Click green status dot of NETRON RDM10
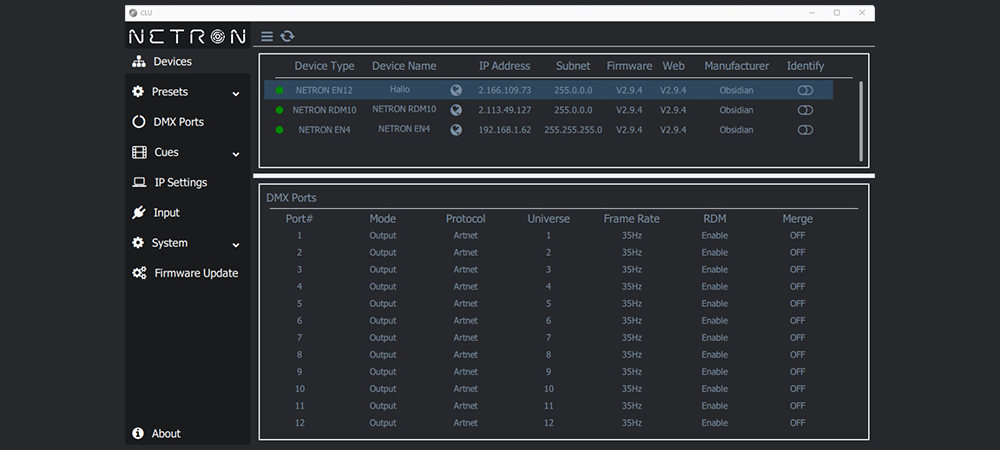The width and height of the screenshot is (1000, 450). tap(279, 110)
